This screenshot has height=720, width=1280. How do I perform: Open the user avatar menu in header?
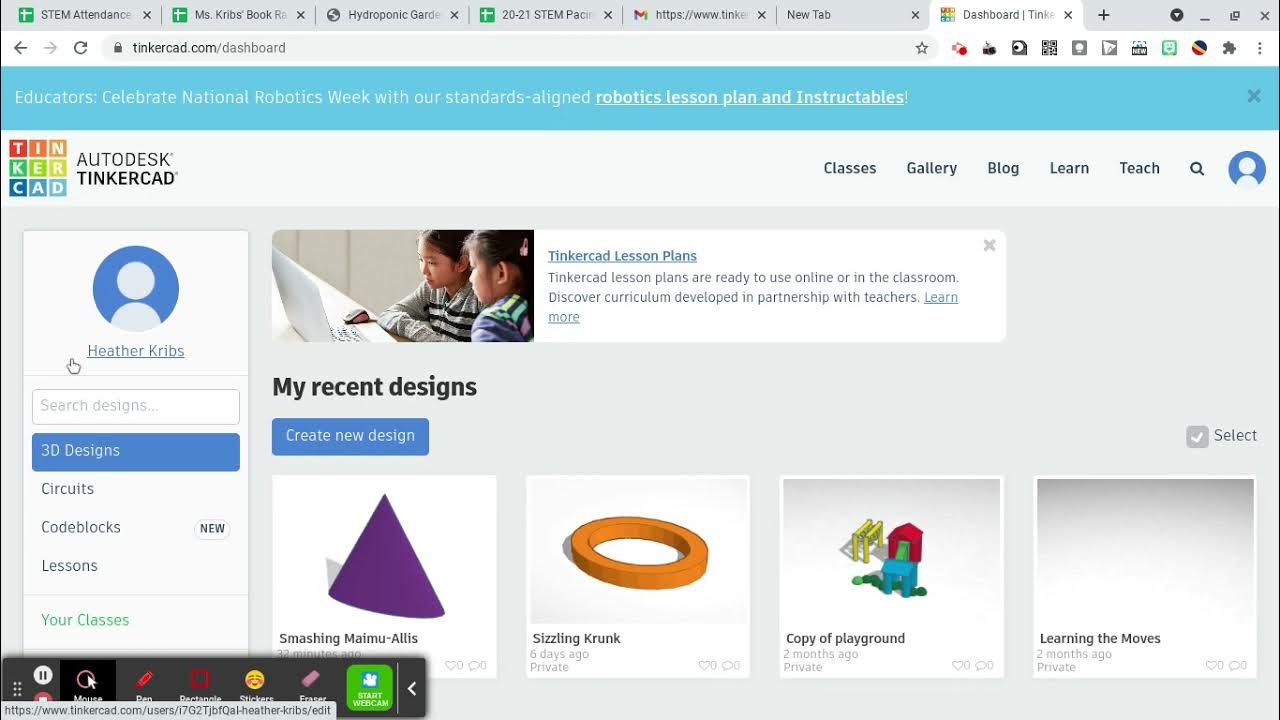point(1247,168)
